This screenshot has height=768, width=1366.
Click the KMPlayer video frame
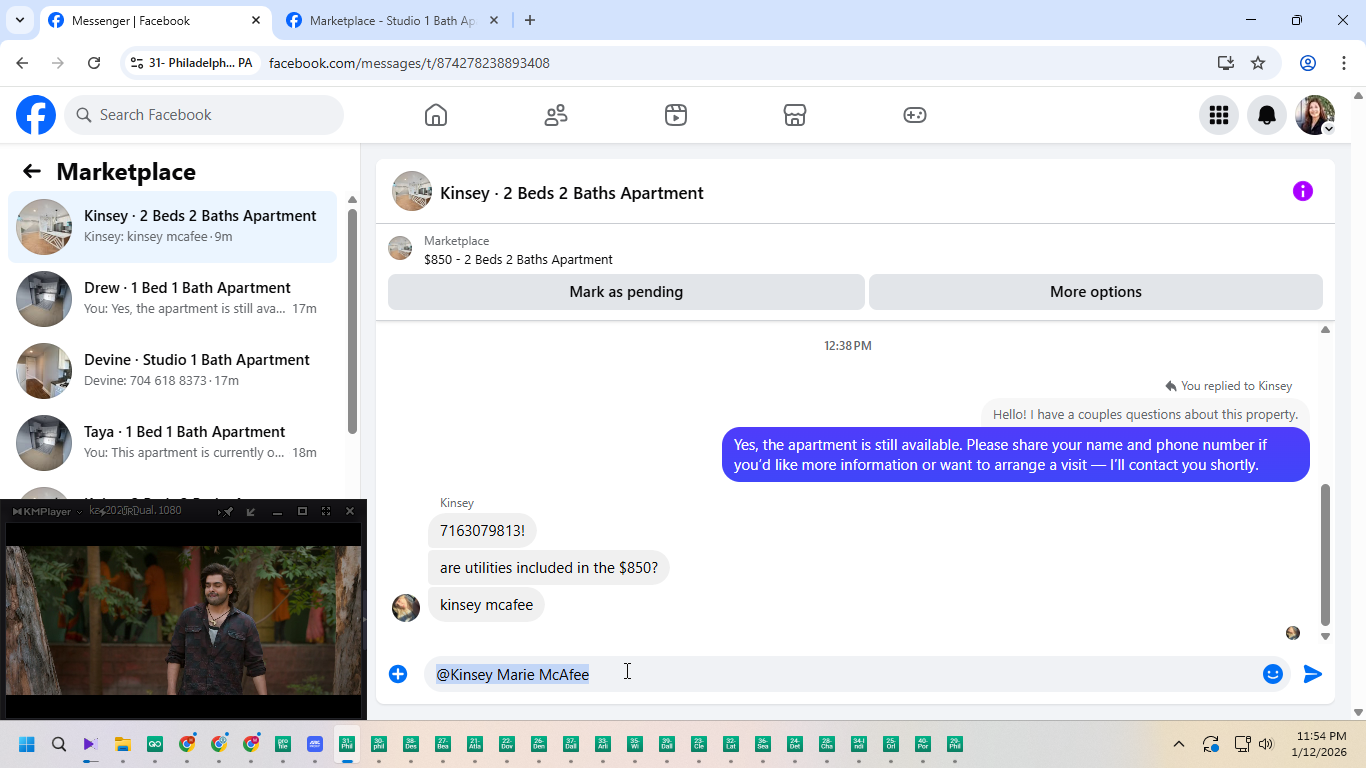184,621
